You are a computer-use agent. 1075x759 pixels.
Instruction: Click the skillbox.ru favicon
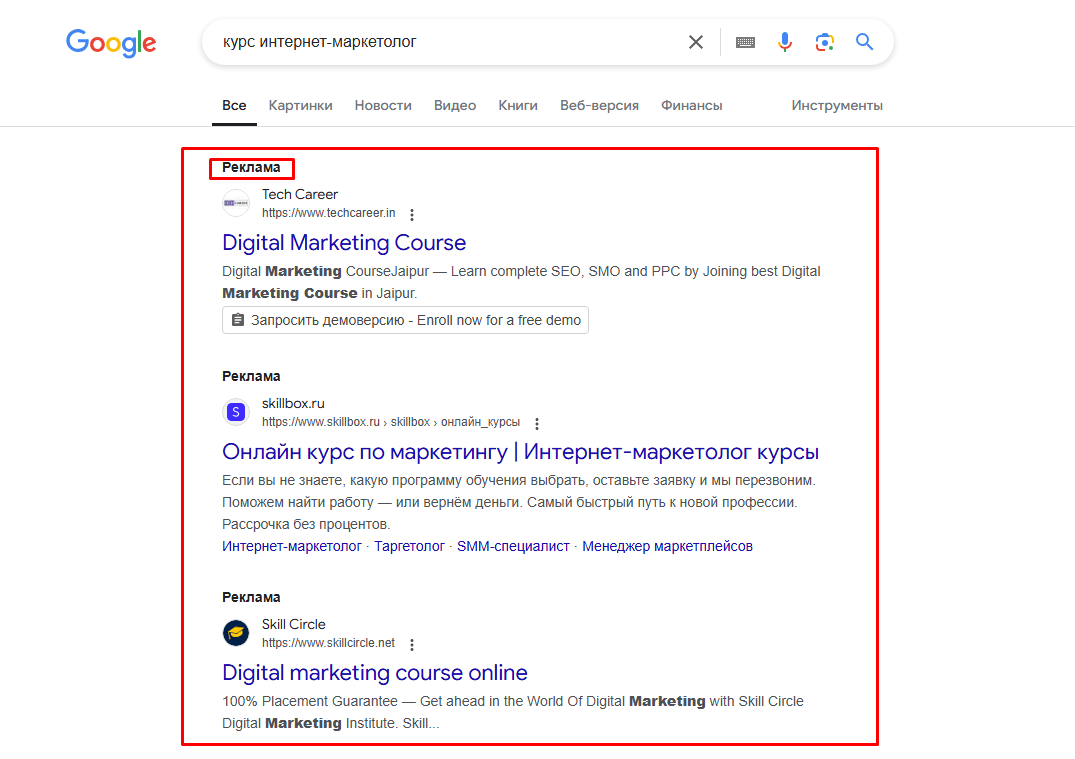click(236, 412)
